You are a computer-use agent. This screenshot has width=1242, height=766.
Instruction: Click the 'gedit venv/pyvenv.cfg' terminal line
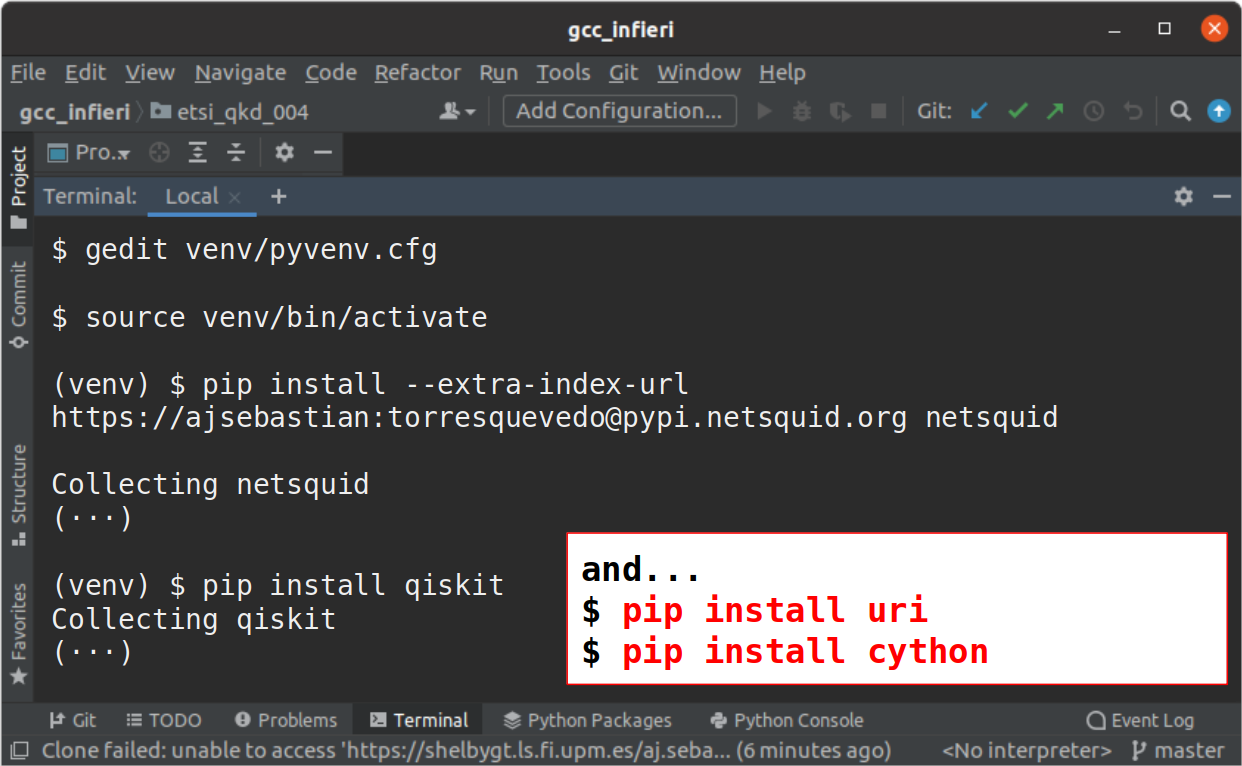245,250
